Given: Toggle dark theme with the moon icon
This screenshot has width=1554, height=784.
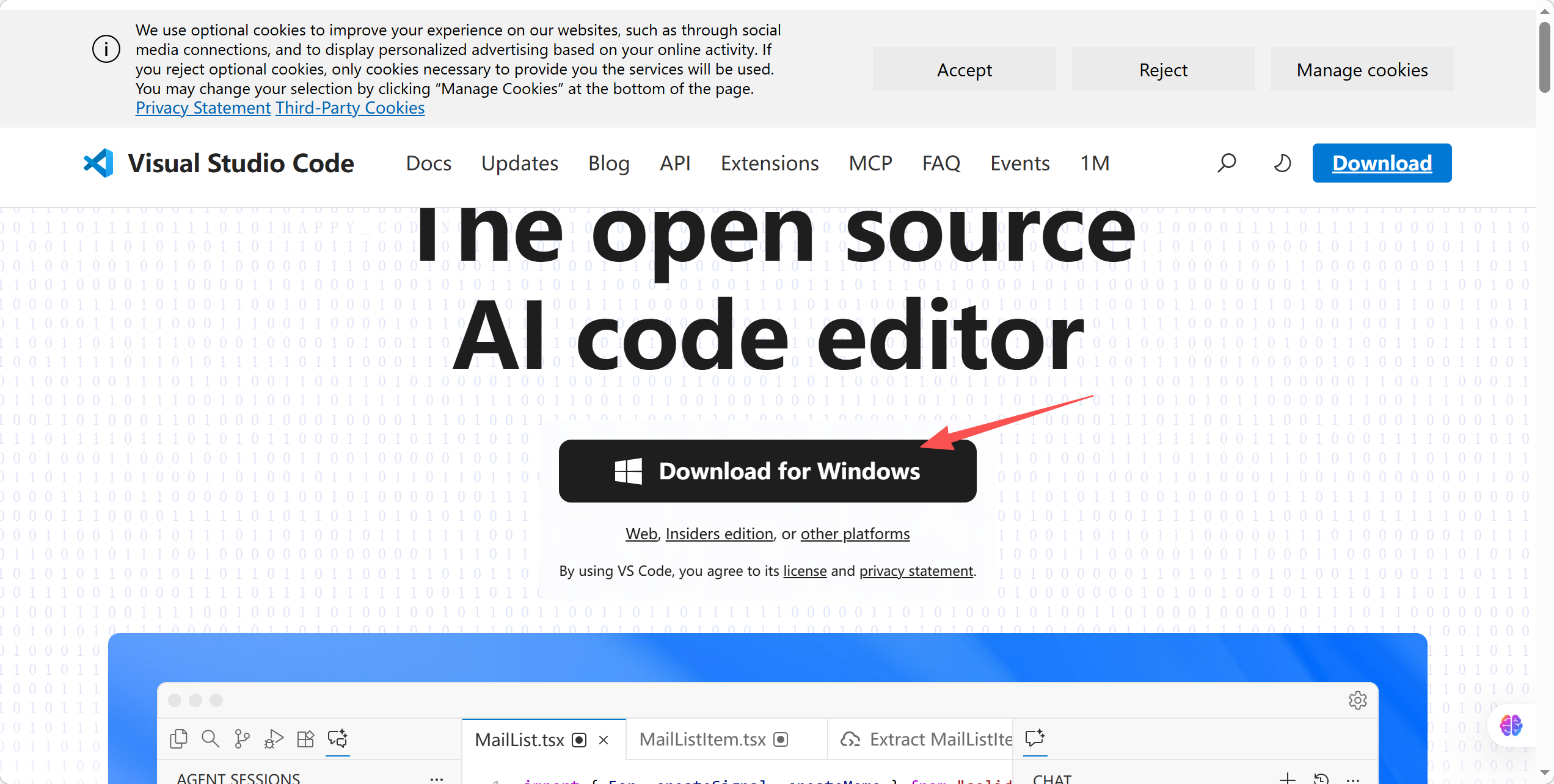Looking at the screenshot, I should tap(1282, 163).
